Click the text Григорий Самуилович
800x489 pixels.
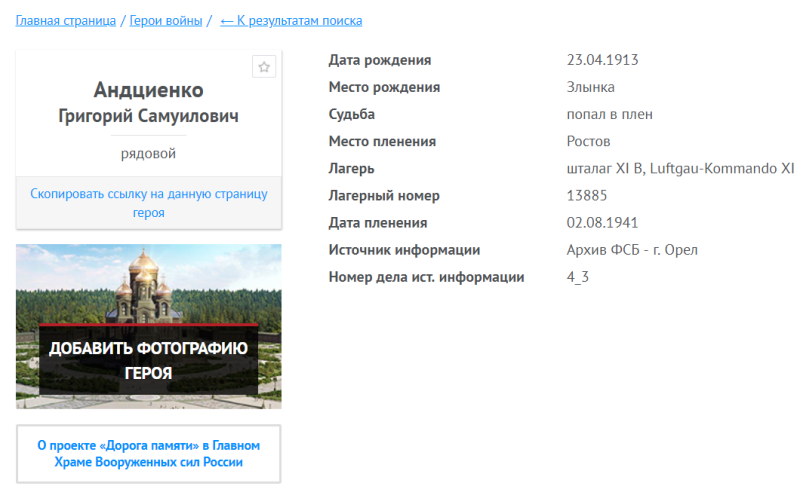pos(148,116)
